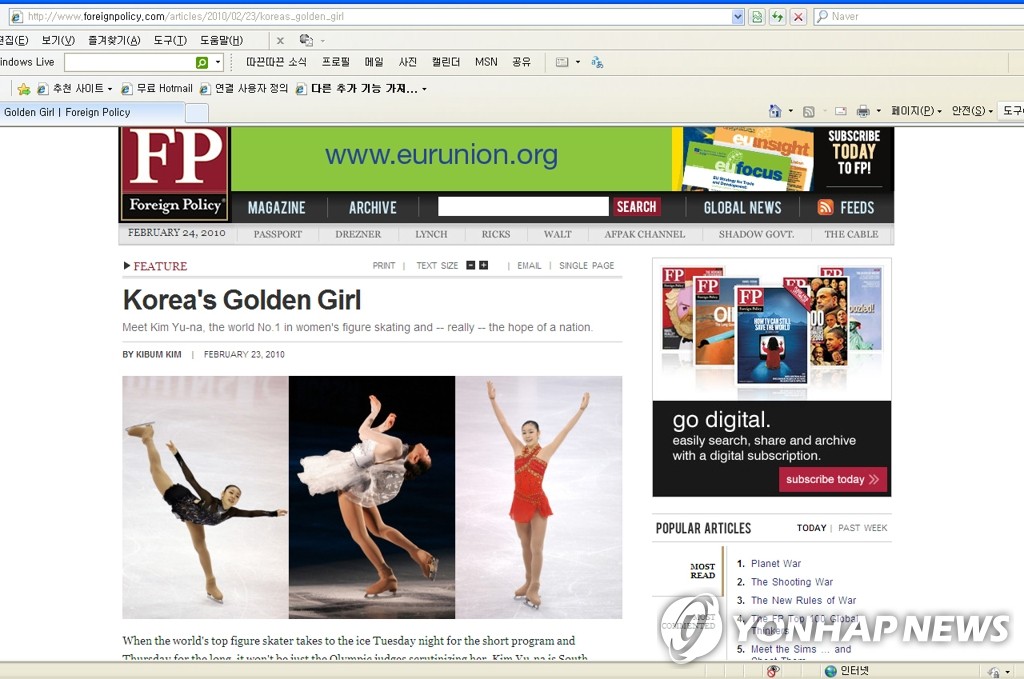Increase text size with plus icon
The width and height of the screenshot is (1024, 679).
coord(484,265)
